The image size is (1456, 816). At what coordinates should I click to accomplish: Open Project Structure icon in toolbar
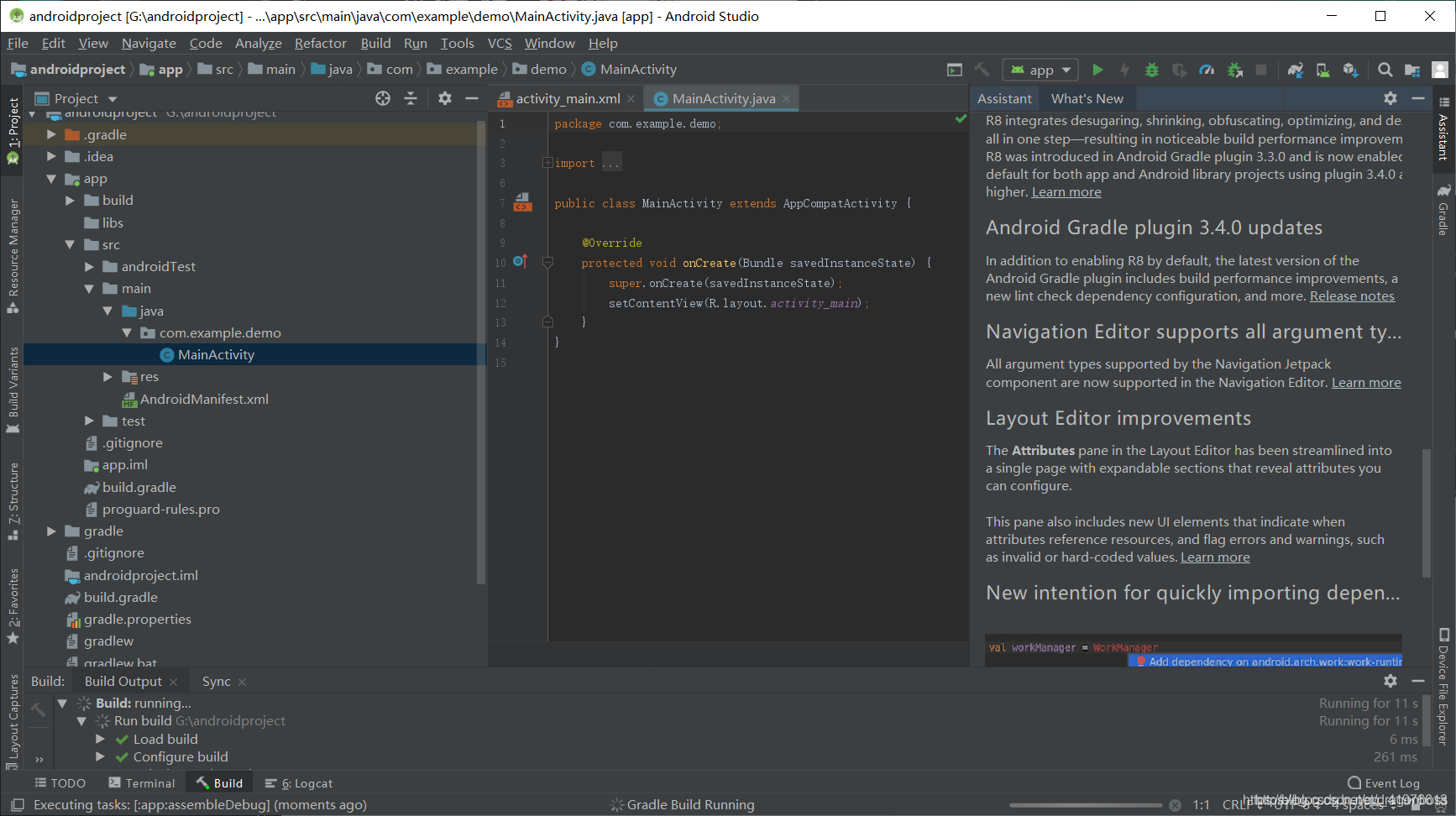tap(1412, 70)
